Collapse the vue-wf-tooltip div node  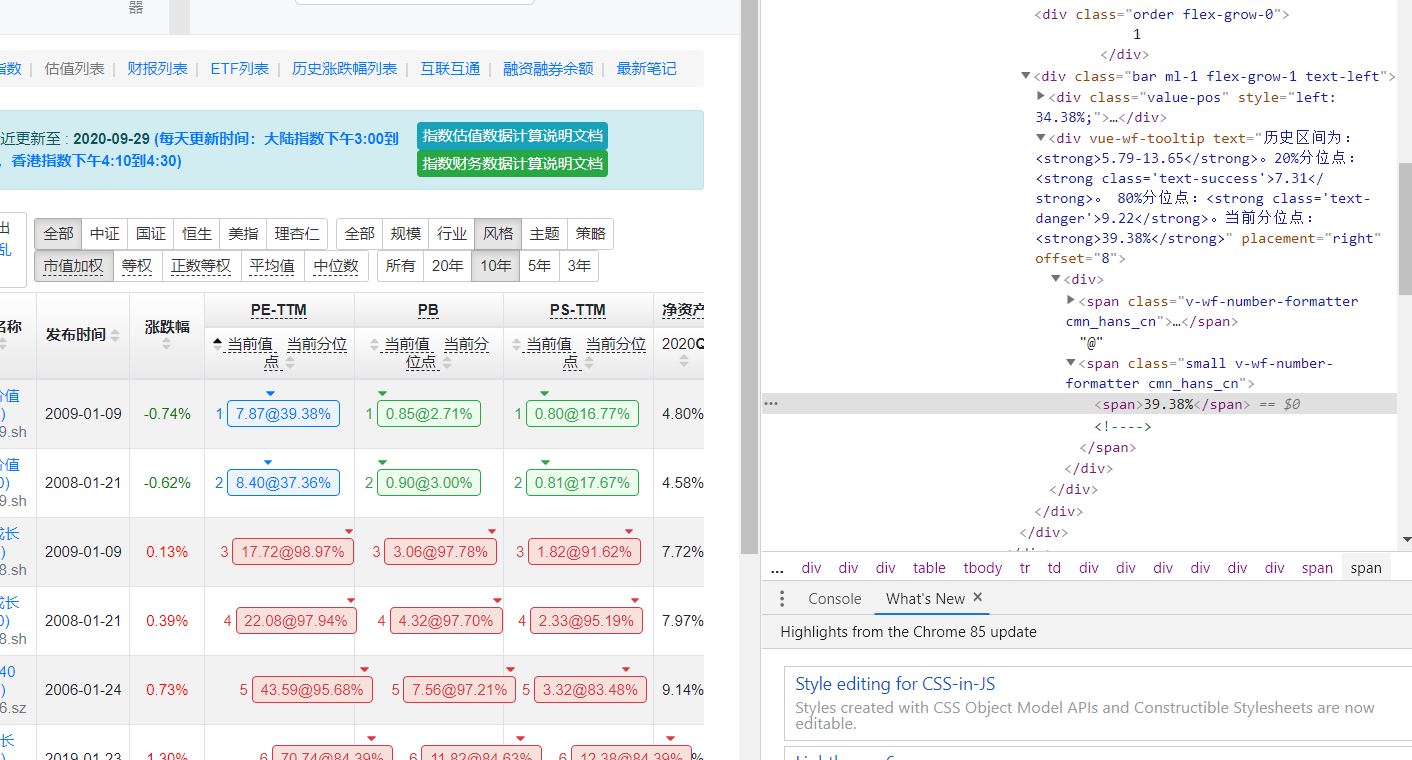(x=1041, y=137)
